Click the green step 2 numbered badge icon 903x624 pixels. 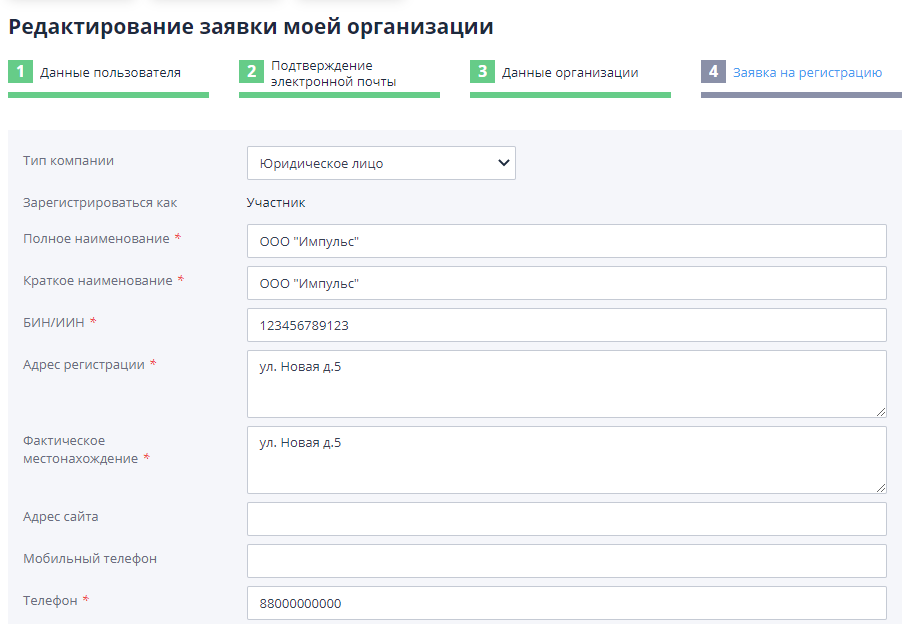point(250,72)
